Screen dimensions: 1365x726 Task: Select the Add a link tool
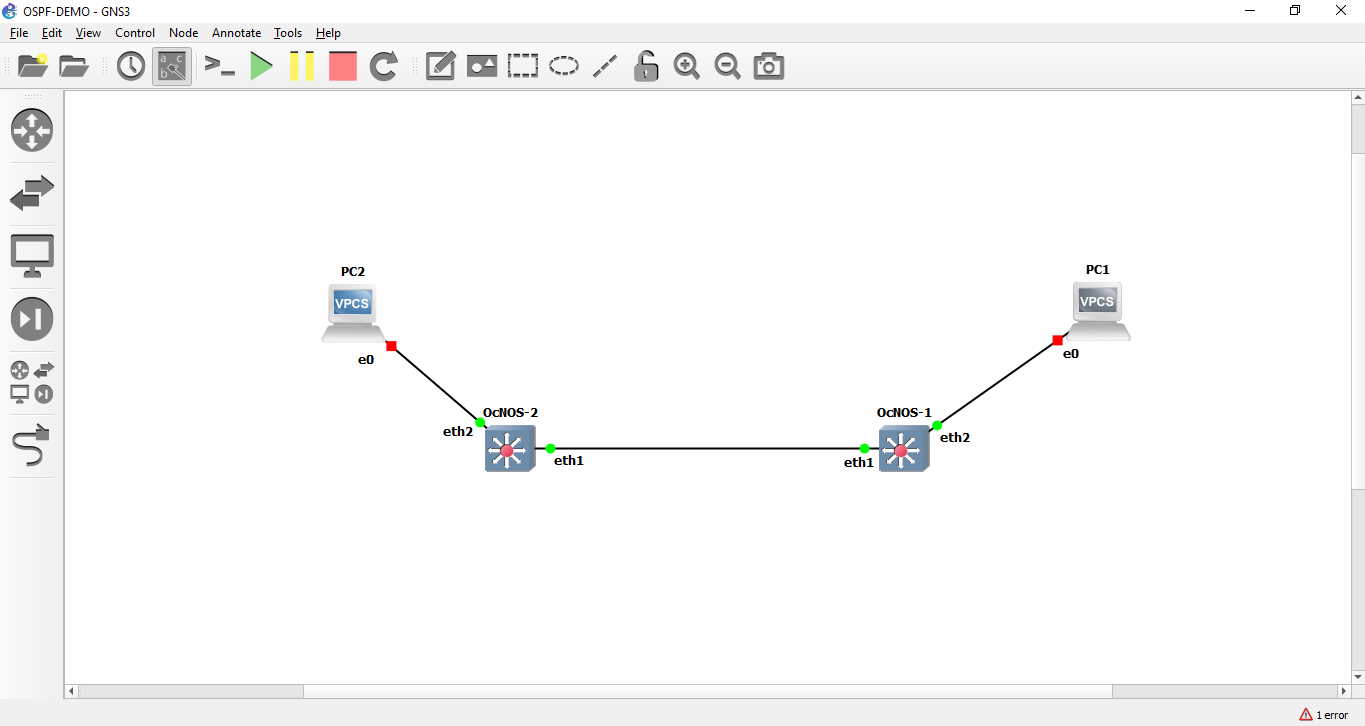[31, 446]
